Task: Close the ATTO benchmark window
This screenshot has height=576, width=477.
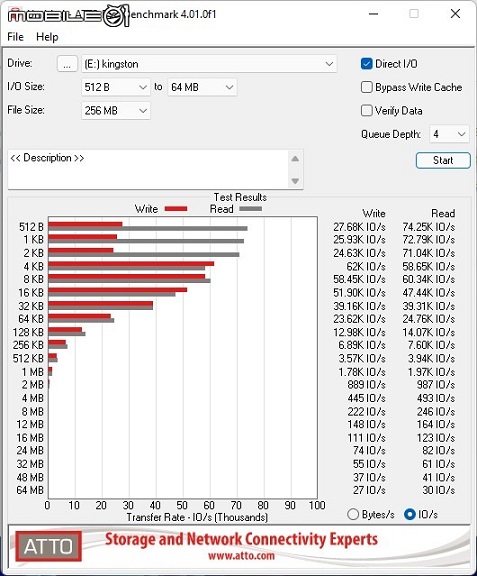Action: coord(455,14)
